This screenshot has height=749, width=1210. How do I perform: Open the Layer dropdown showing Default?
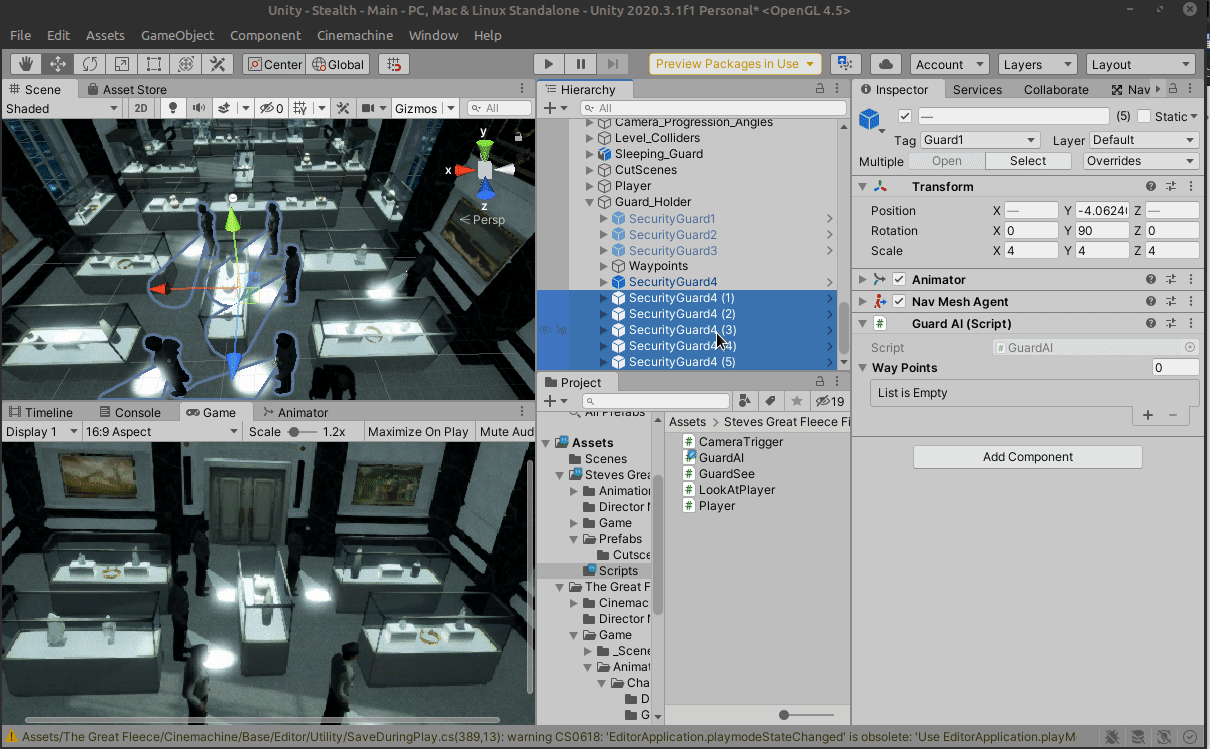1143,141
